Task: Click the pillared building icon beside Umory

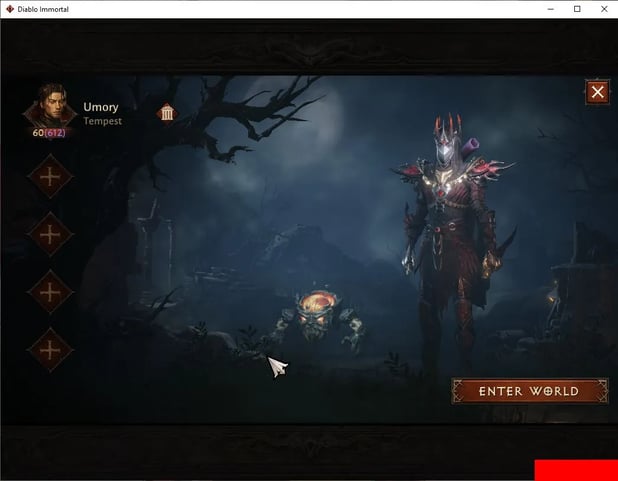Action: coord(167,112)
